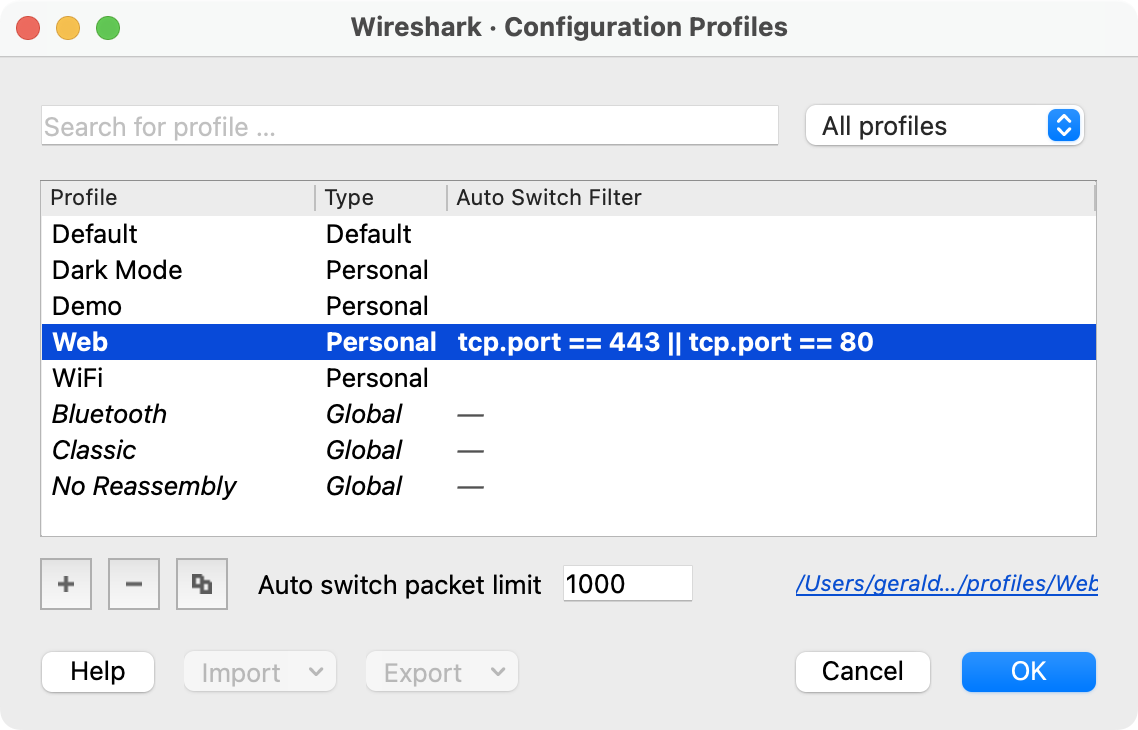Open the All profiles filter dropdown
This screenshot has width=1138, height=730.
[x=944, y=126]
